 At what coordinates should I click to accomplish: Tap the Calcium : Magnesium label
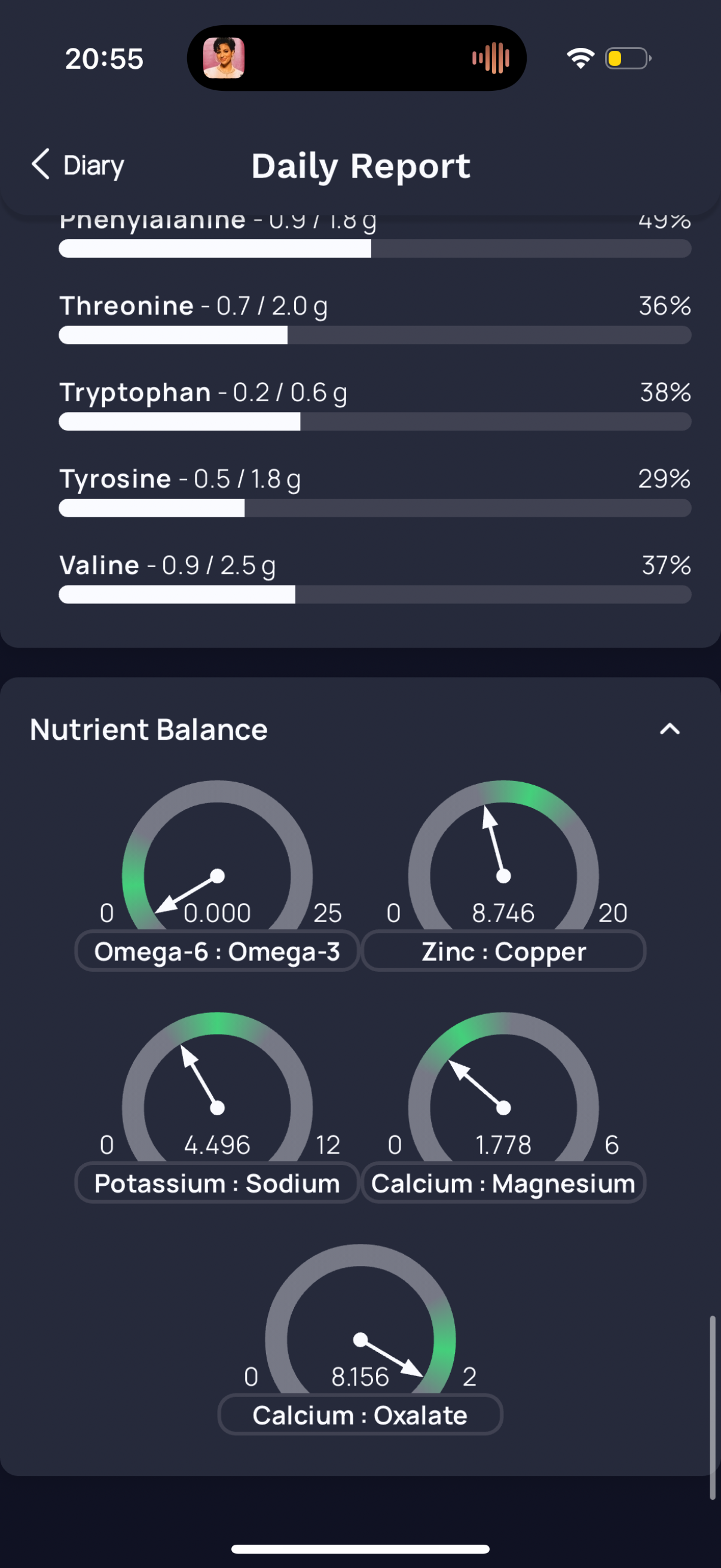click(x=503, y=1183)
